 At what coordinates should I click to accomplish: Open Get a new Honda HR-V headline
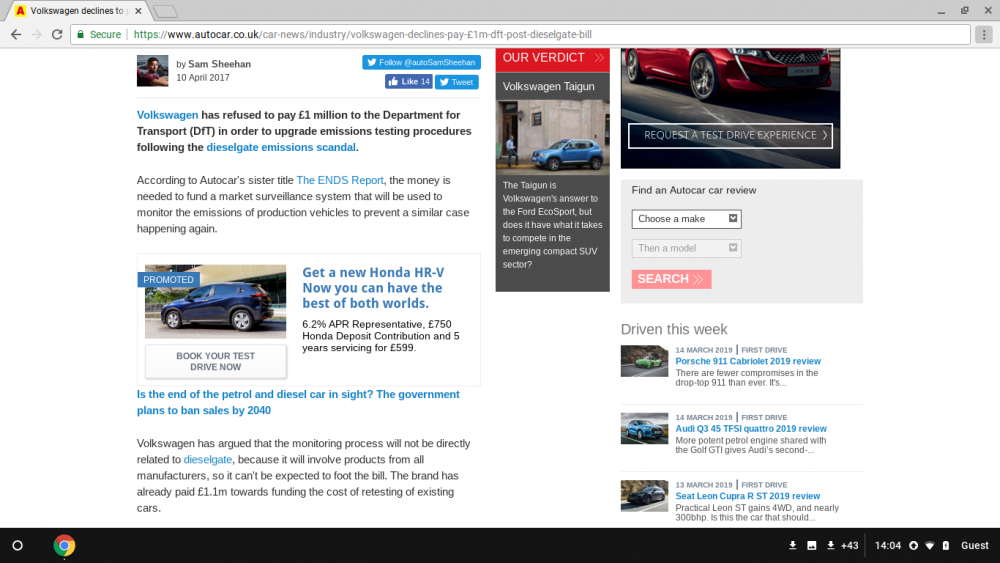[373, 288]
